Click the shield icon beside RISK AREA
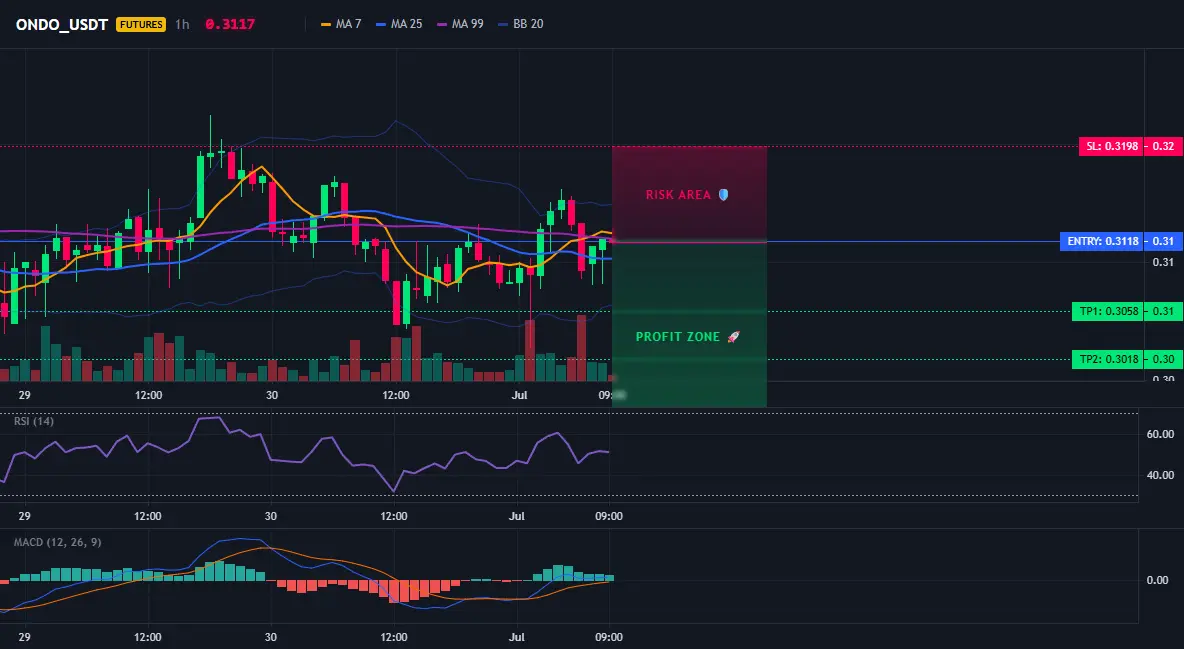 point(723,195)
